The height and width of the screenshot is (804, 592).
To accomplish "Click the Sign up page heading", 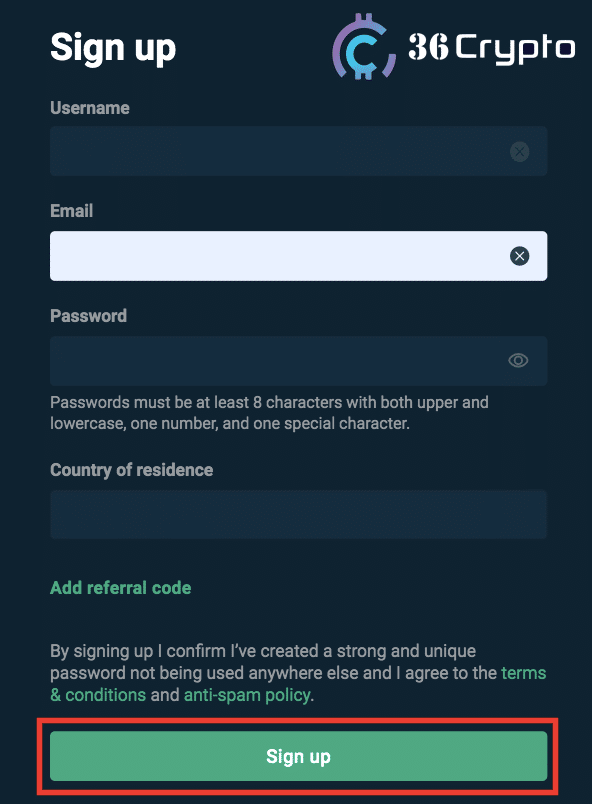I will [x=113, y=48].
